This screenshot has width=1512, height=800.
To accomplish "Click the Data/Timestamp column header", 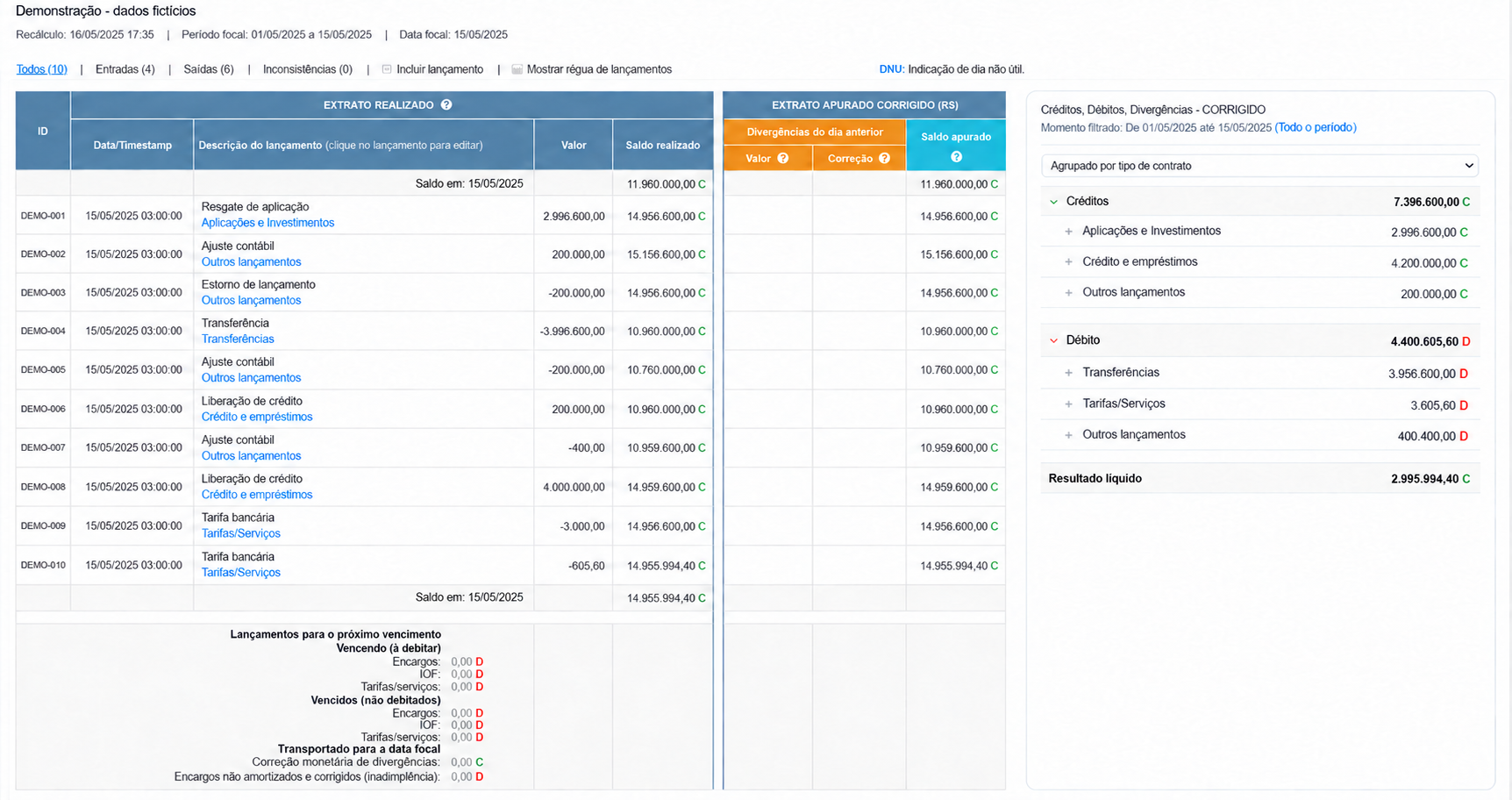I will pos(132,146).
